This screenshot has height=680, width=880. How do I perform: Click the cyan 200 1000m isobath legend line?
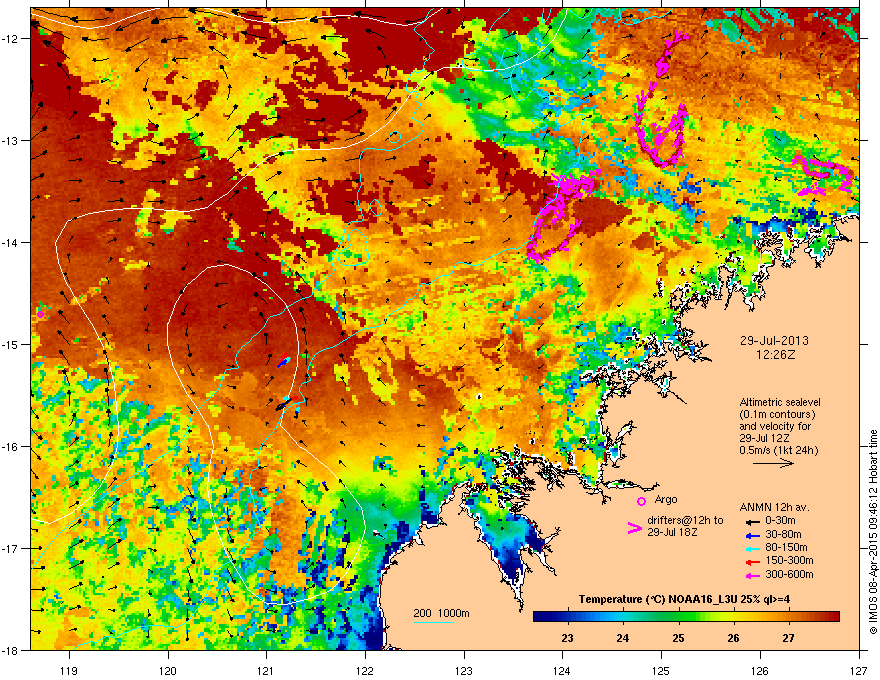pyautogui.click(x=433, y=622)
